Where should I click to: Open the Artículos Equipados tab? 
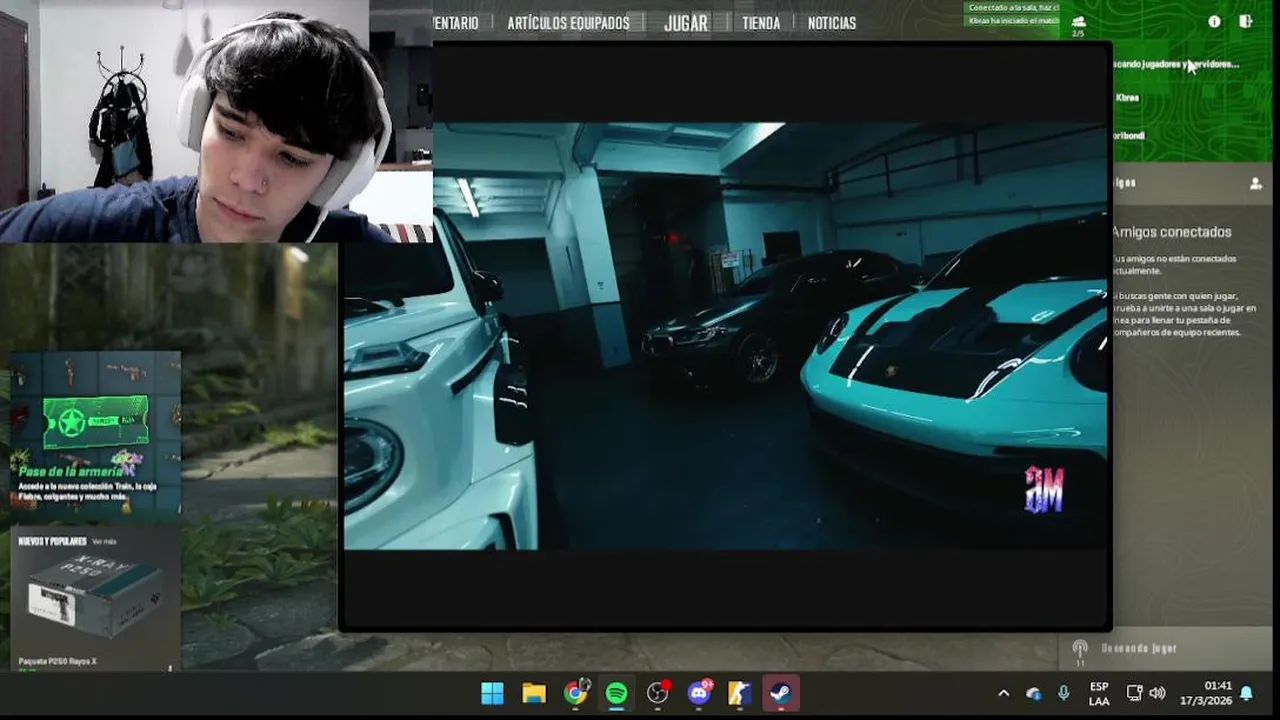pyautogui.click(x=568, y=23)
